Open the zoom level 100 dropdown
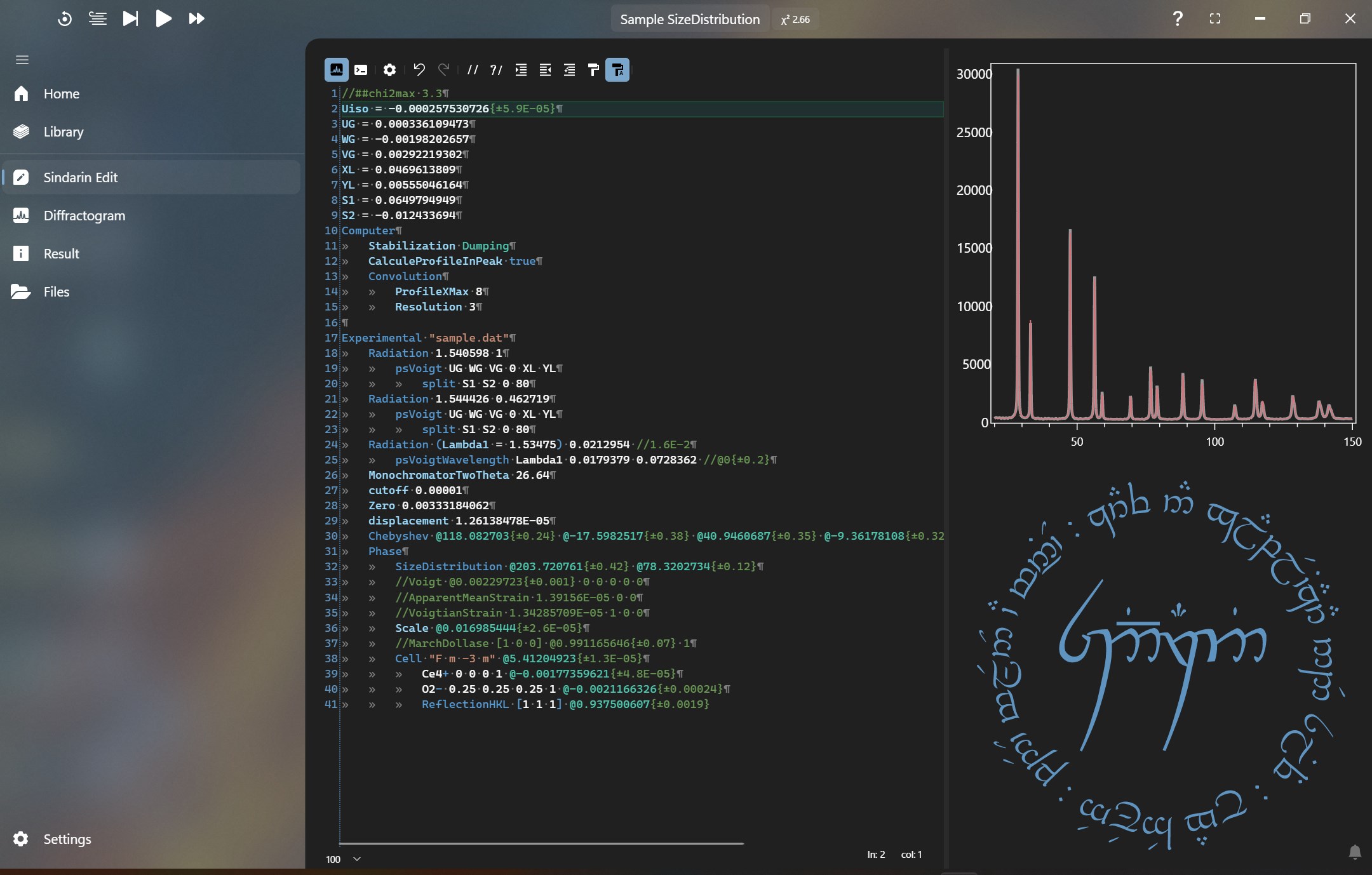Image resolution: width=1372 pixels, height=875 pixels. point(356,859)
